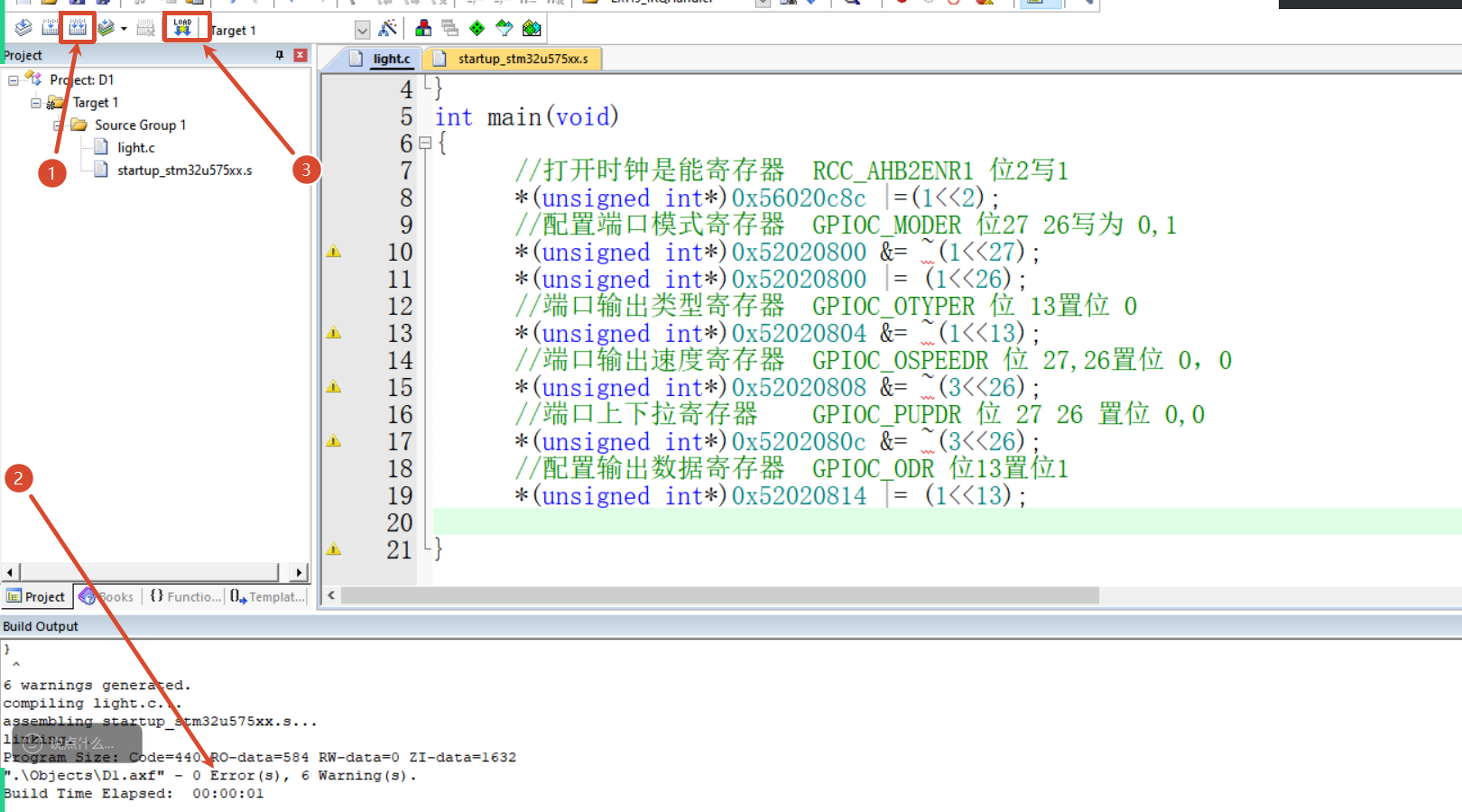Click the Rebuild all target files icon
The width and height of the screenshot is (1462, 812).
[x=78, y=29]
